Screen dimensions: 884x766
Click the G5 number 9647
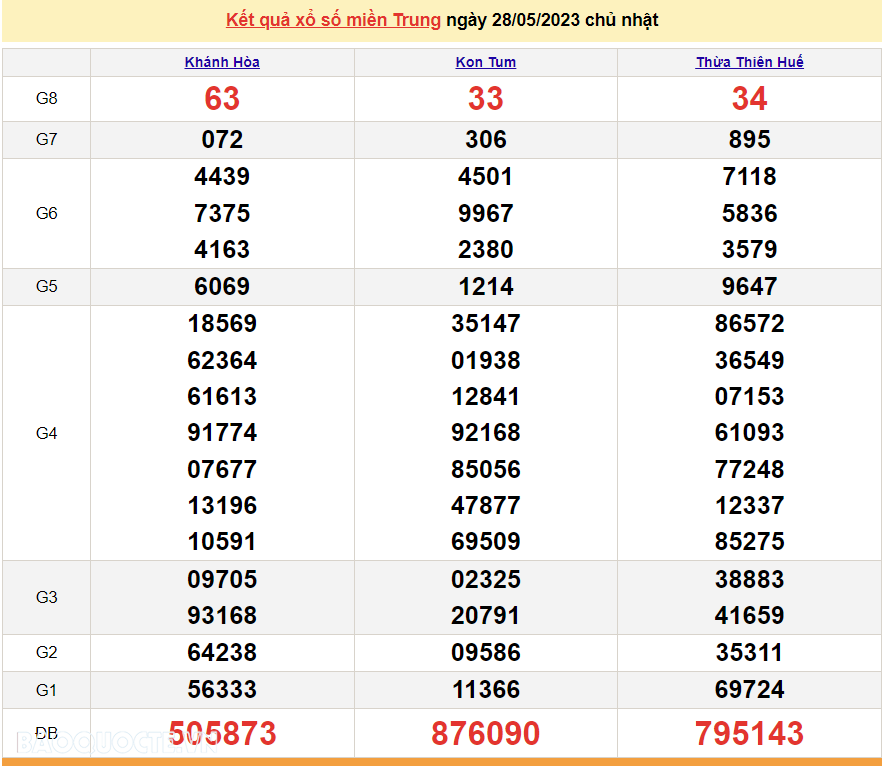(749, 287)
